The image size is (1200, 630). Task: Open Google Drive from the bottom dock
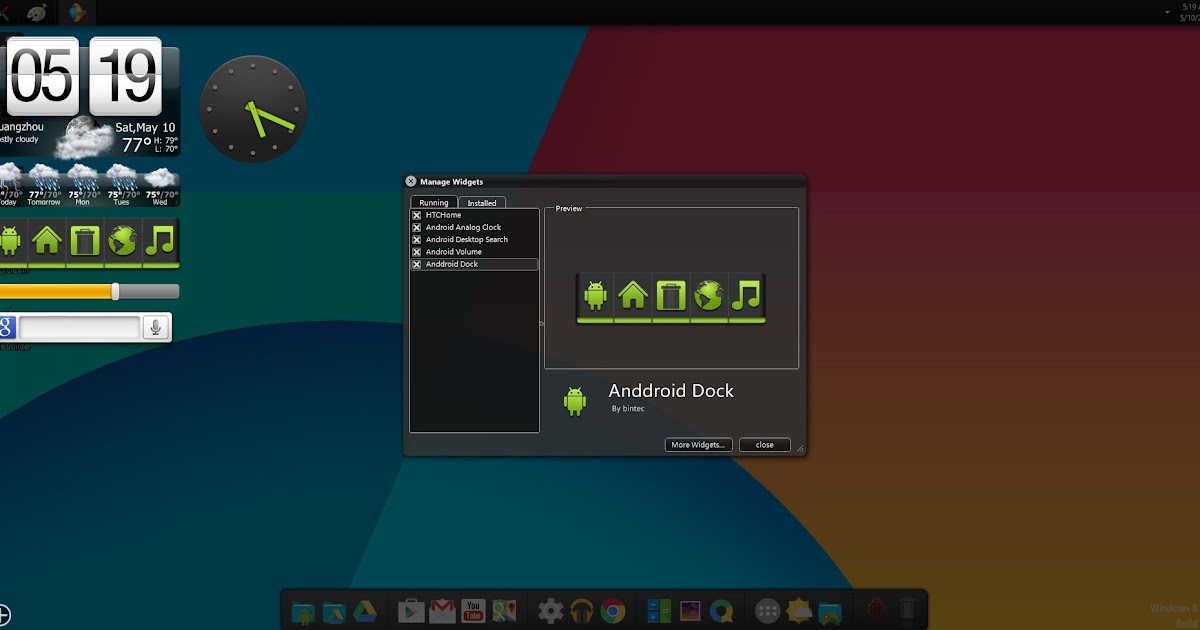pos(363,610)
